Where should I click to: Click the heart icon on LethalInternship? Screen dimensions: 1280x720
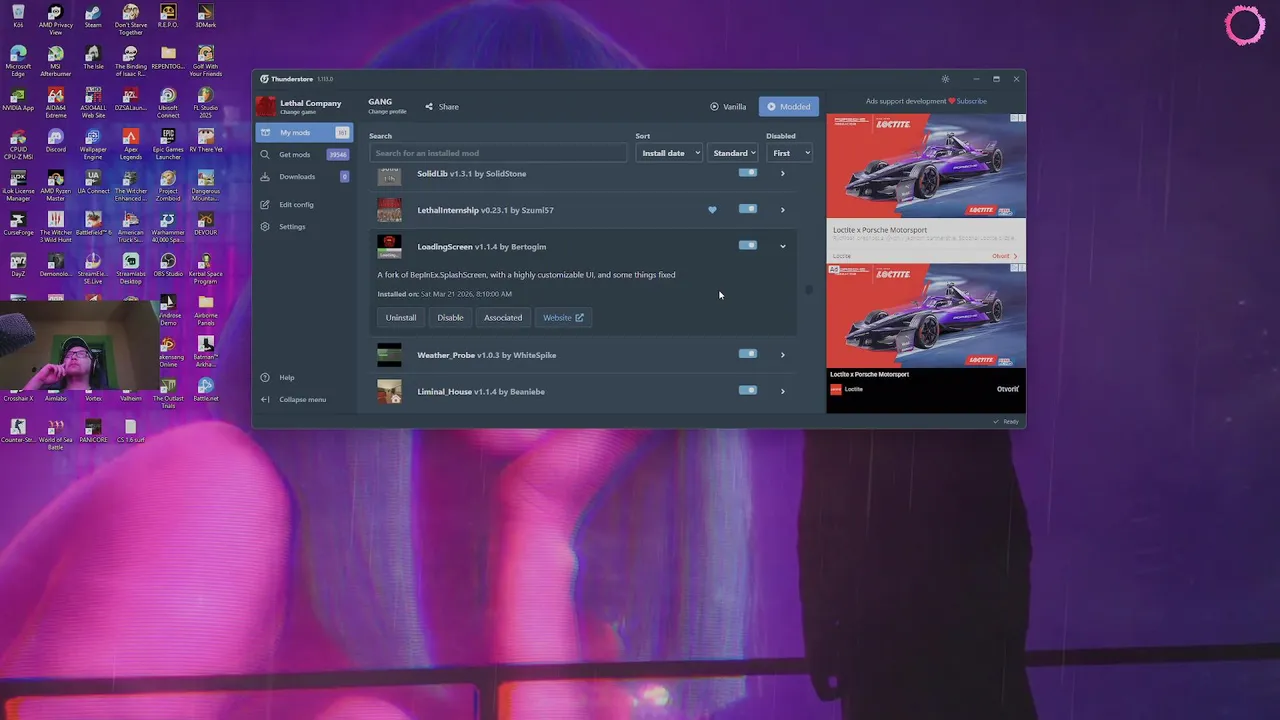(712, 210)
